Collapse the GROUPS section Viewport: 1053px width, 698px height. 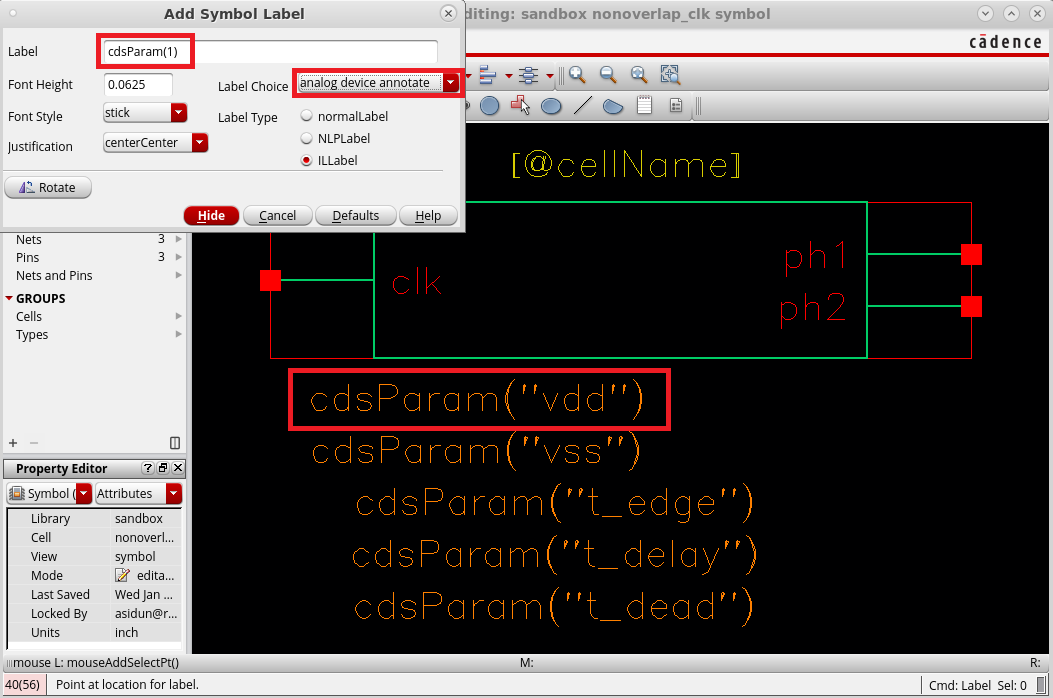pos(9,298)
